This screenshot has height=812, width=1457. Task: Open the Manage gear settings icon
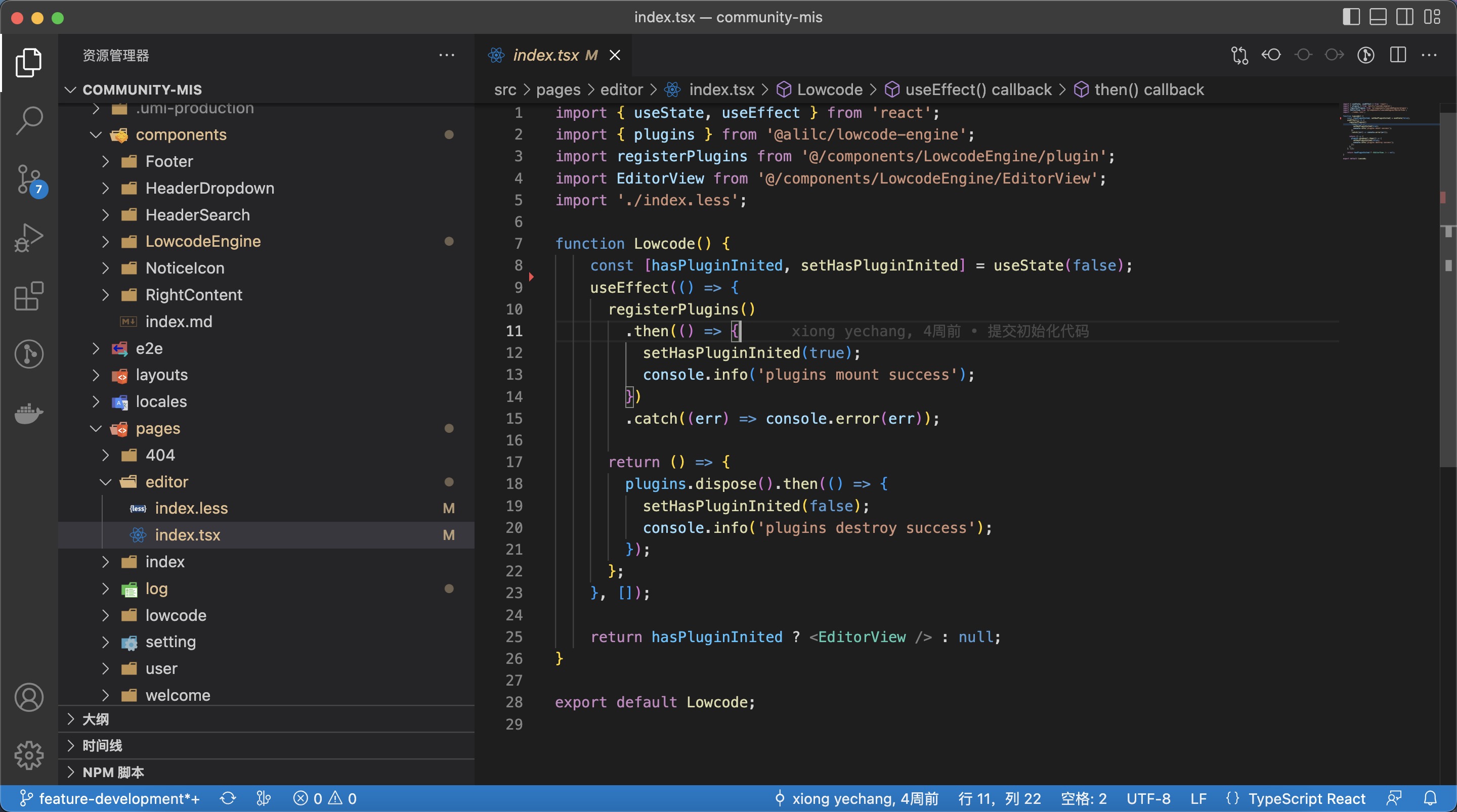pyautogui.click(x=29, y=755)
